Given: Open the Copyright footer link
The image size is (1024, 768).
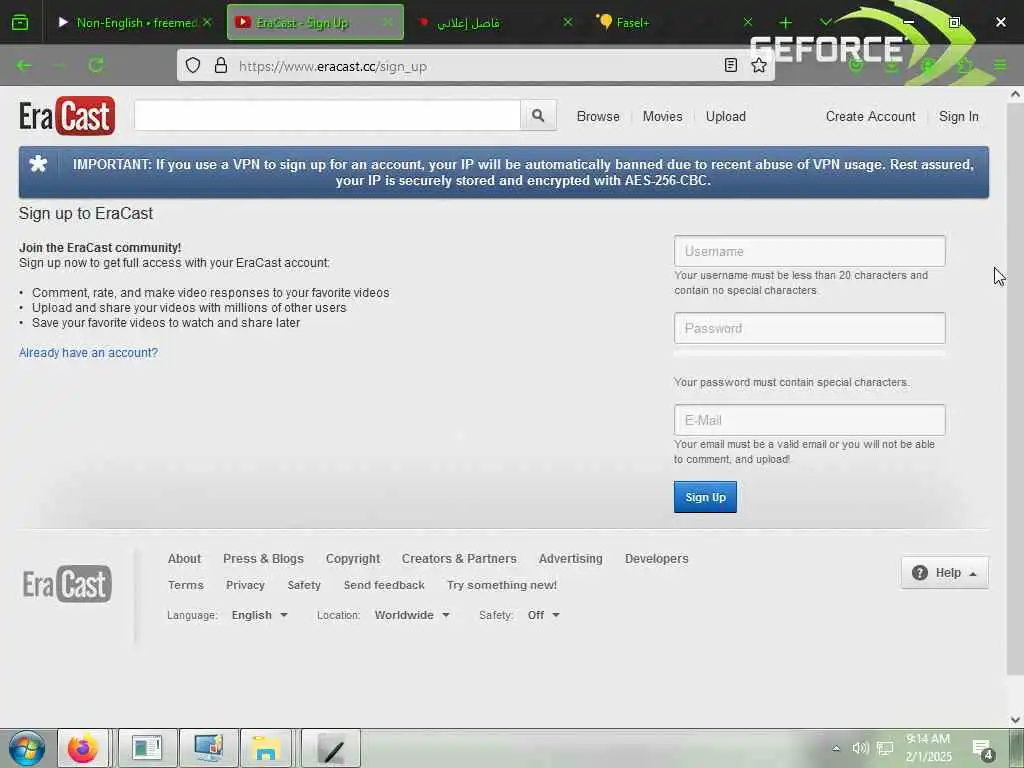Looking at the screenshot, I should click(x=353, y=559).
